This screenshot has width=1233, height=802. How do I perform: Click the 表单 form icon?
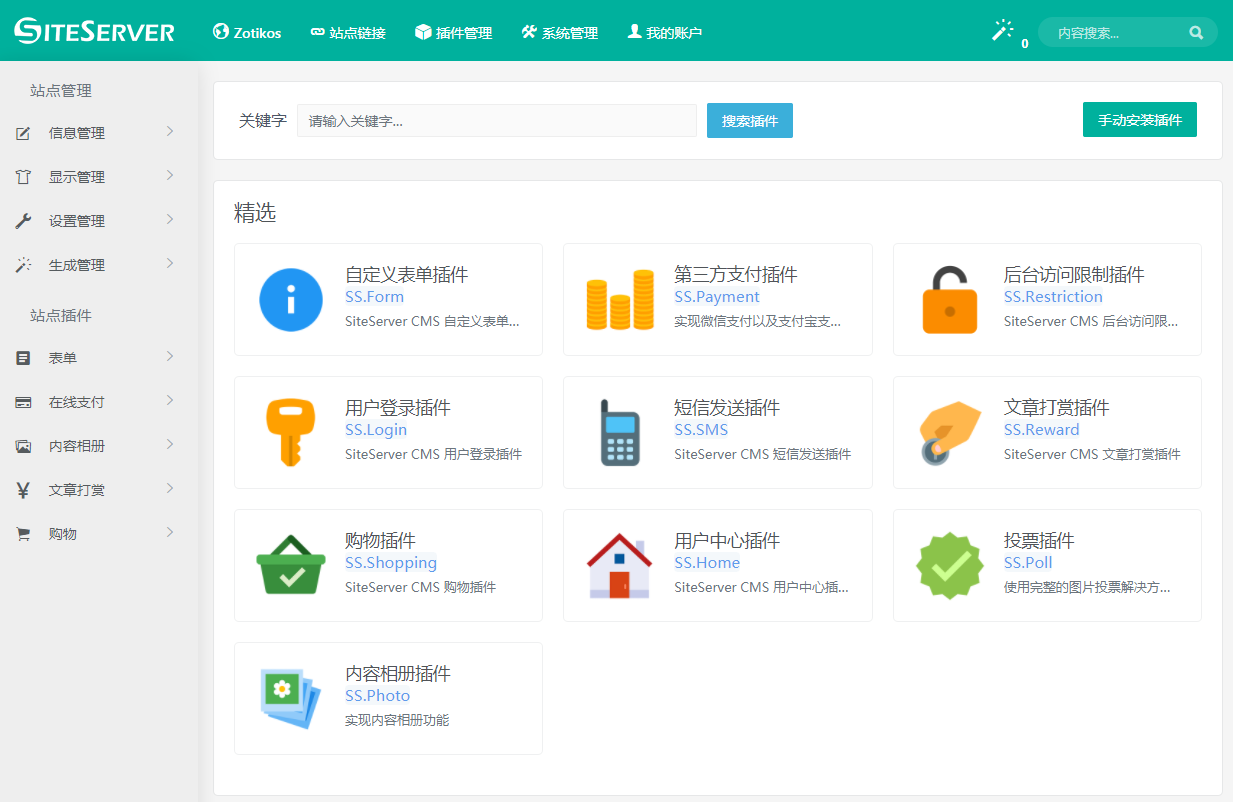tap(23, 358)
